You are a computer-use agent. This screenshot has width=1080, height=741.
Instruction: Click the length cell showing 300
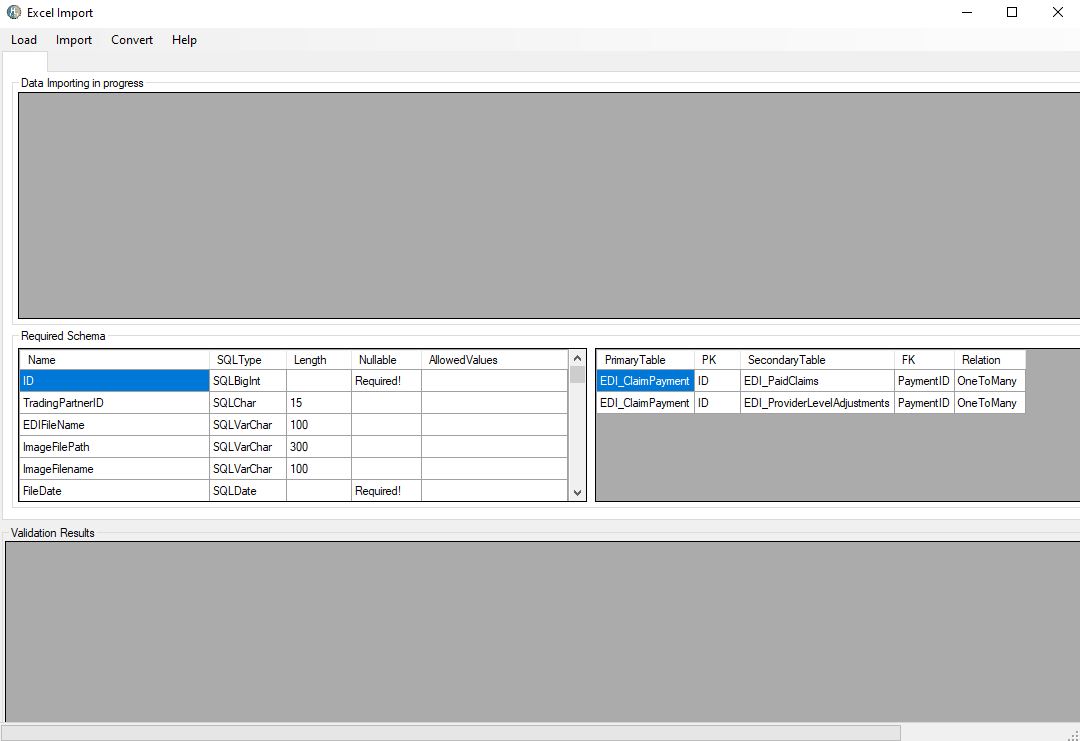point(319,447)
